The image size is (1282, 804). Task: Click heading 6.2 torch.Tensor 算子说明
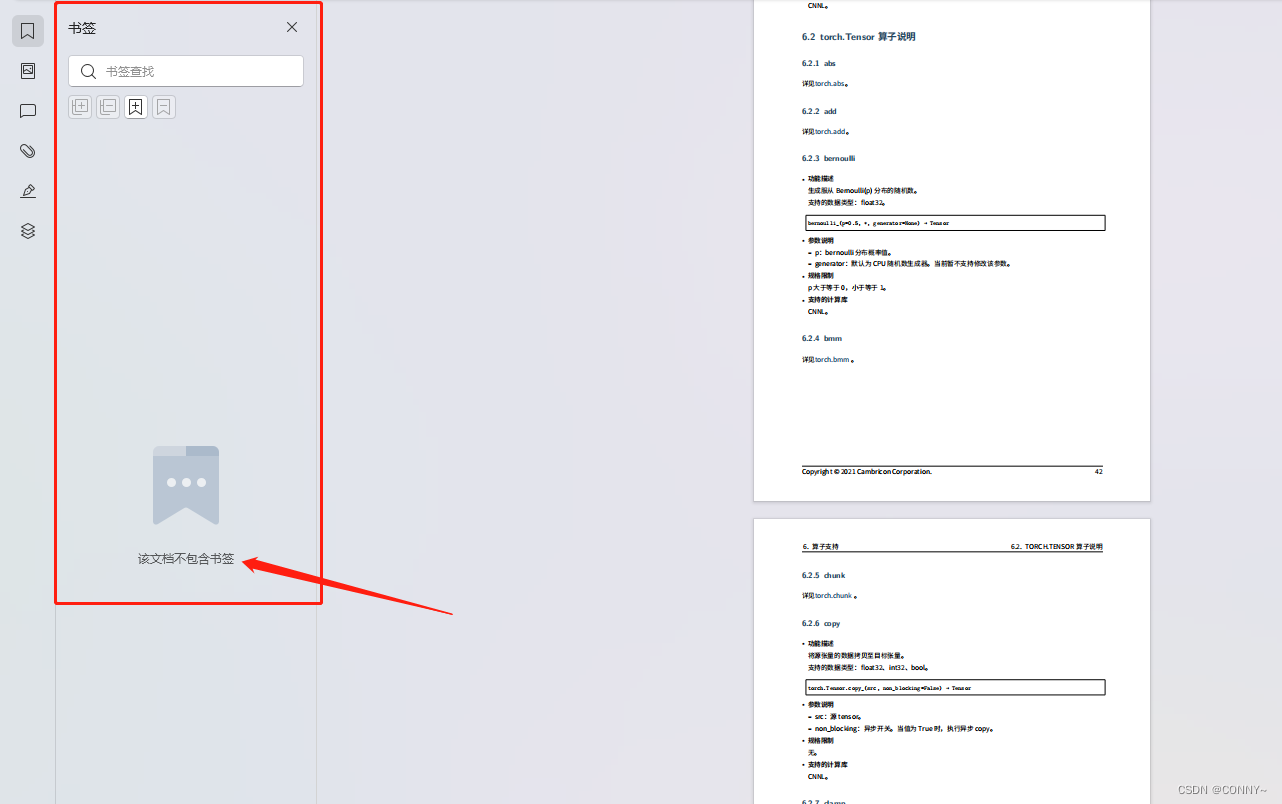click(858, 37)
